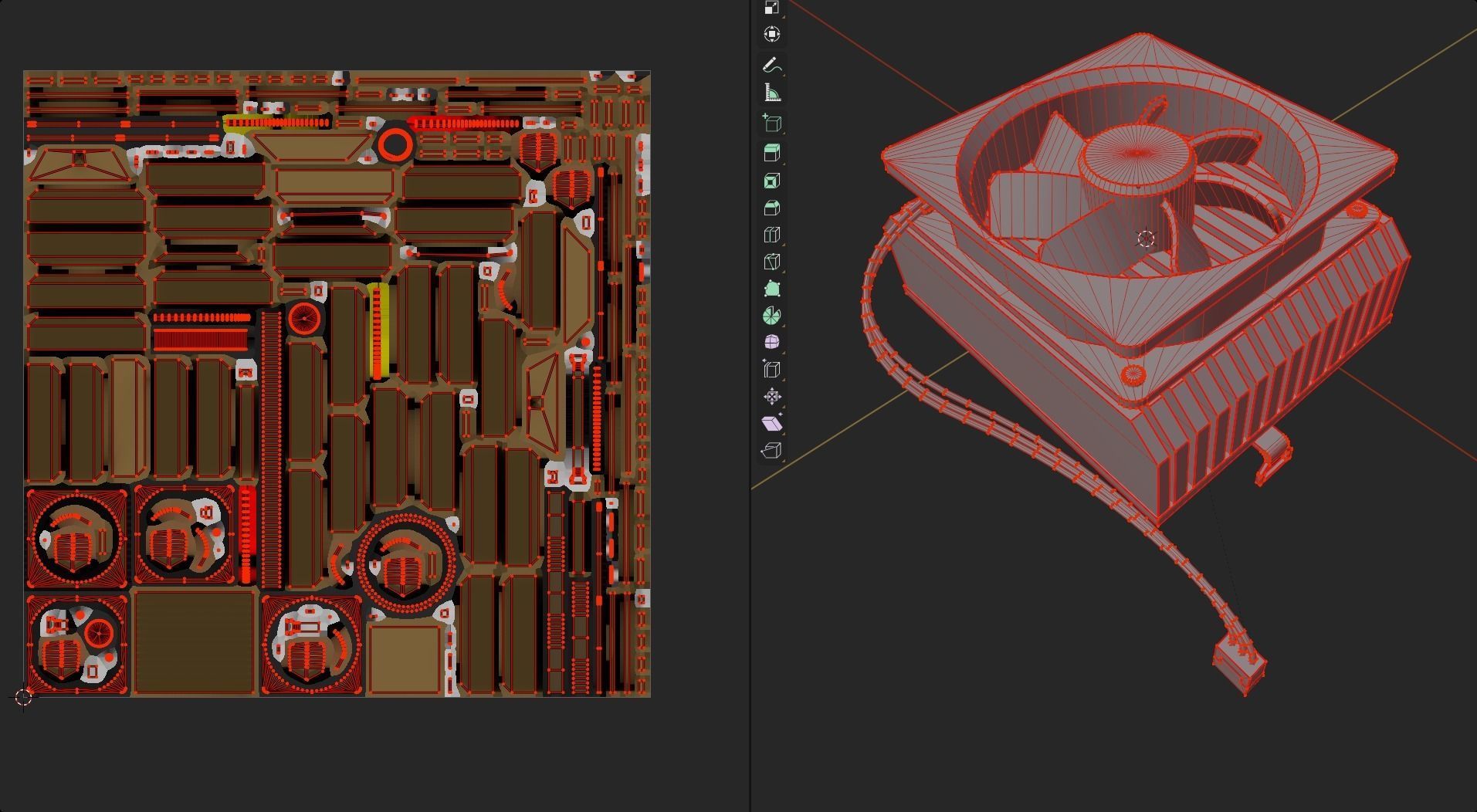Viewport: 1477px width, 812px height.
Task: Pick the Edge Slide tool
Action: coord(771,370)
